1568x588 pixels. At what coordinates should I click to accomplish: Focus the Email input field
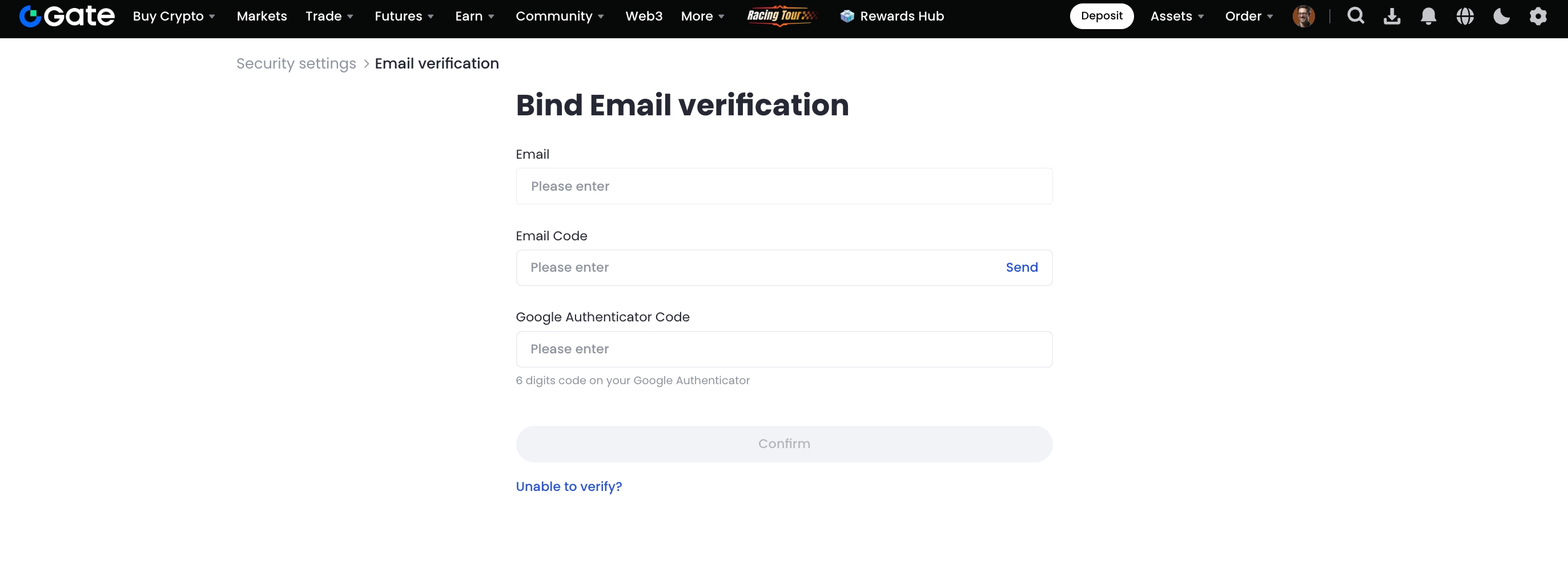pyautogui.click(x=783, y=186)
